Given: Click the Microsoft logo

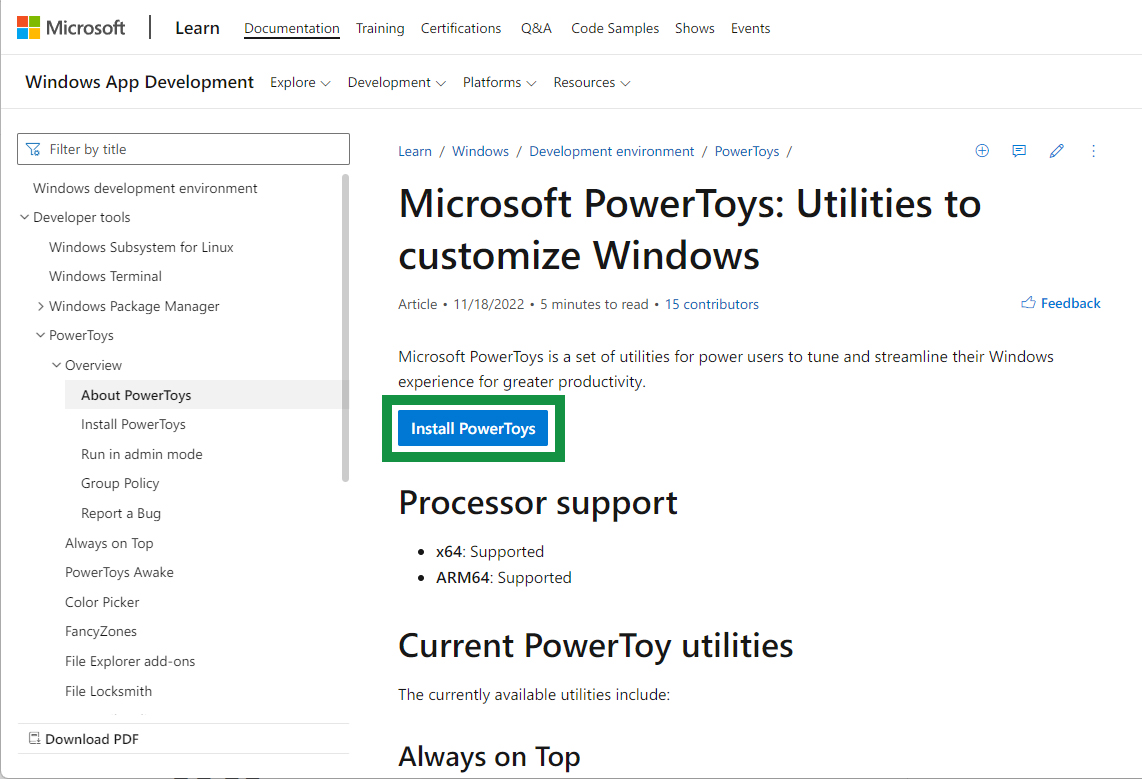Looking at the screenshot, I should pos(71,28).
